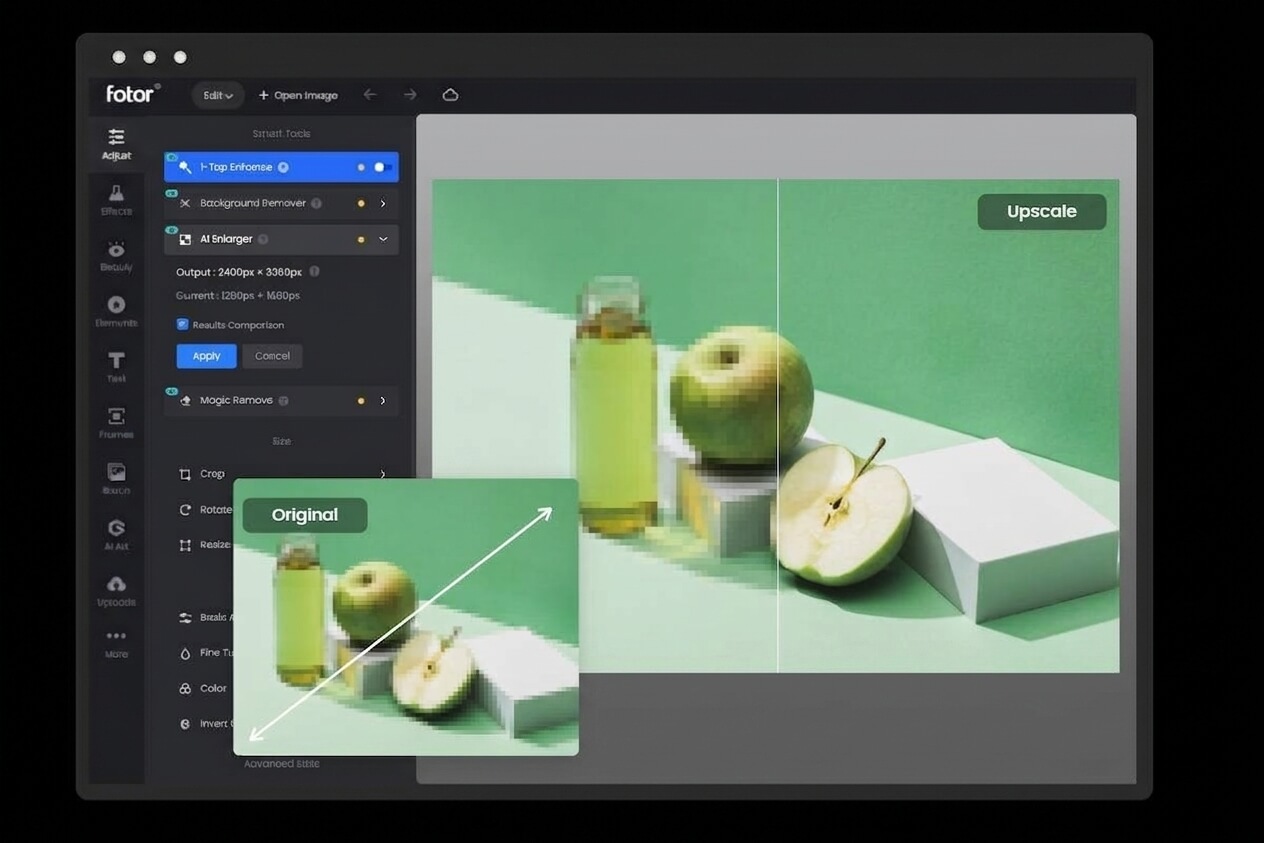Select the Rotate tool
The image size is (1264, 843).
point(205,510)
